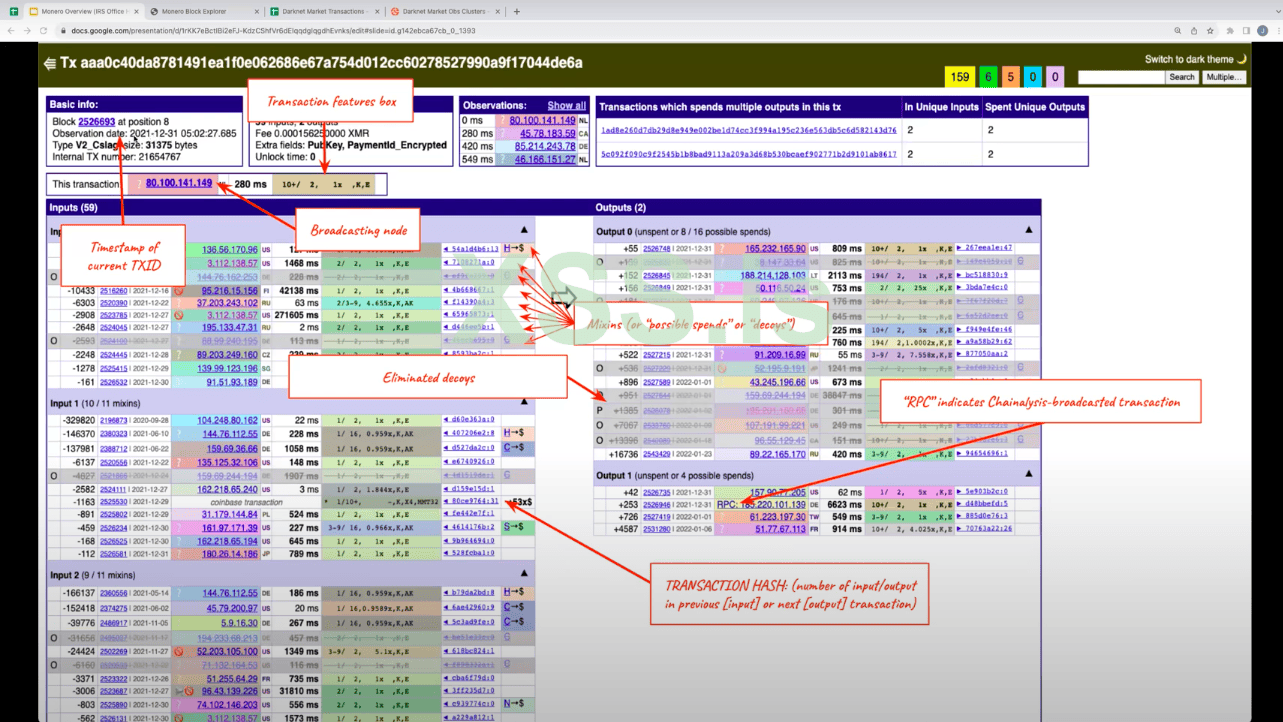This screenshot has height=722, width=1283.
Task: Open transaction 1ad8e260d7db29d8 hash link
Action: pyautogui.click(x=748, y=130)
